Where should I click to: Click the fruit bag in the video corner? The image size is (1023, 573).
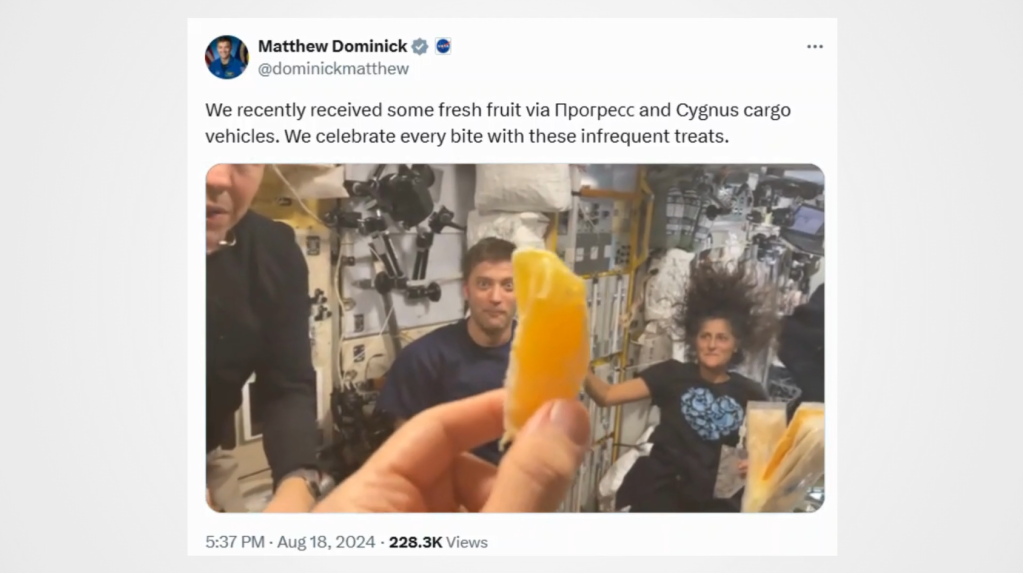coord(783,457)
